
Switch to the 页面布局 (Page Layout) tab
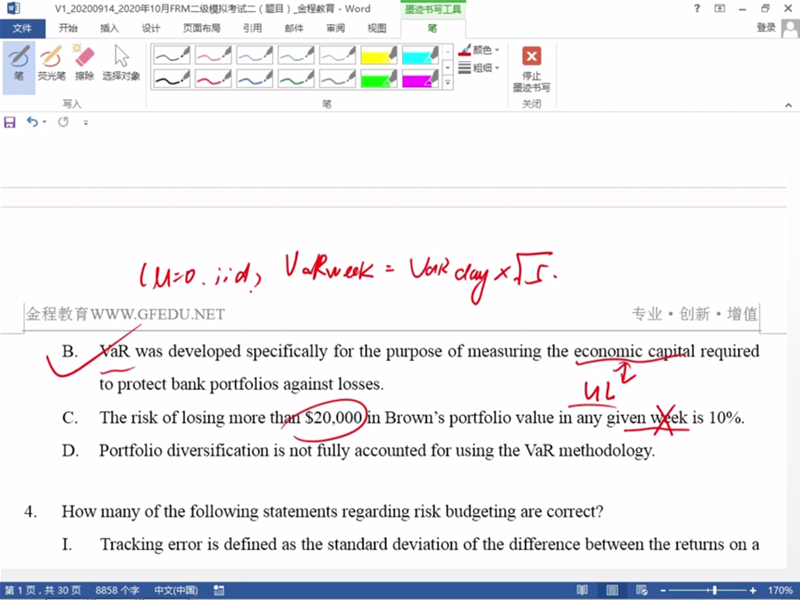tap(201, 28)
